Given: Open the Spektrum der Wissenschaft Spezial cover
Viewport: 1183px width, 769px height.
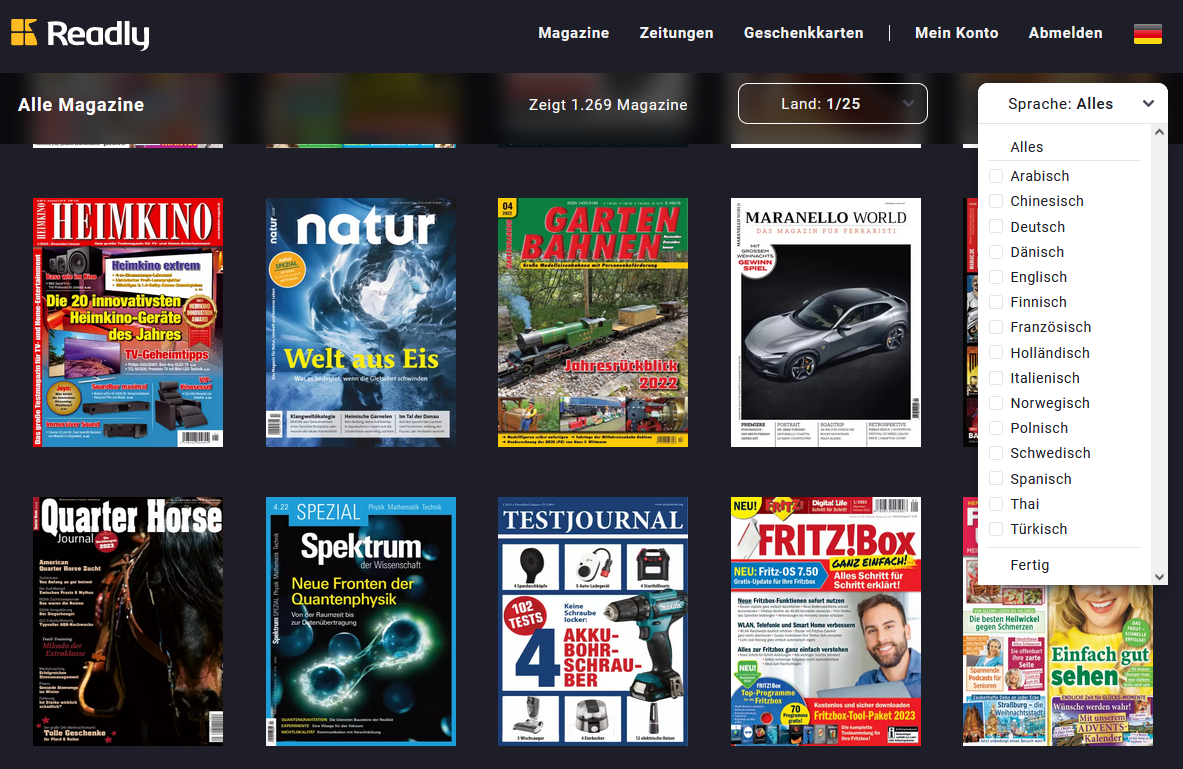Looking at the screenshot, I should coord(361,621).
